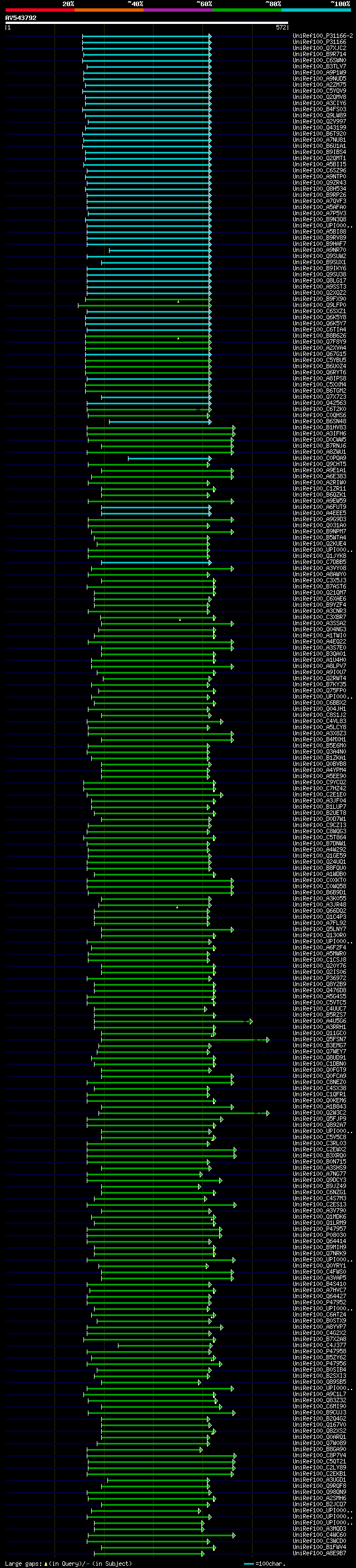Select label UniRef100_A9E1A1
356x1568 pixels.
pyautogui.click(x=319, y=471)
